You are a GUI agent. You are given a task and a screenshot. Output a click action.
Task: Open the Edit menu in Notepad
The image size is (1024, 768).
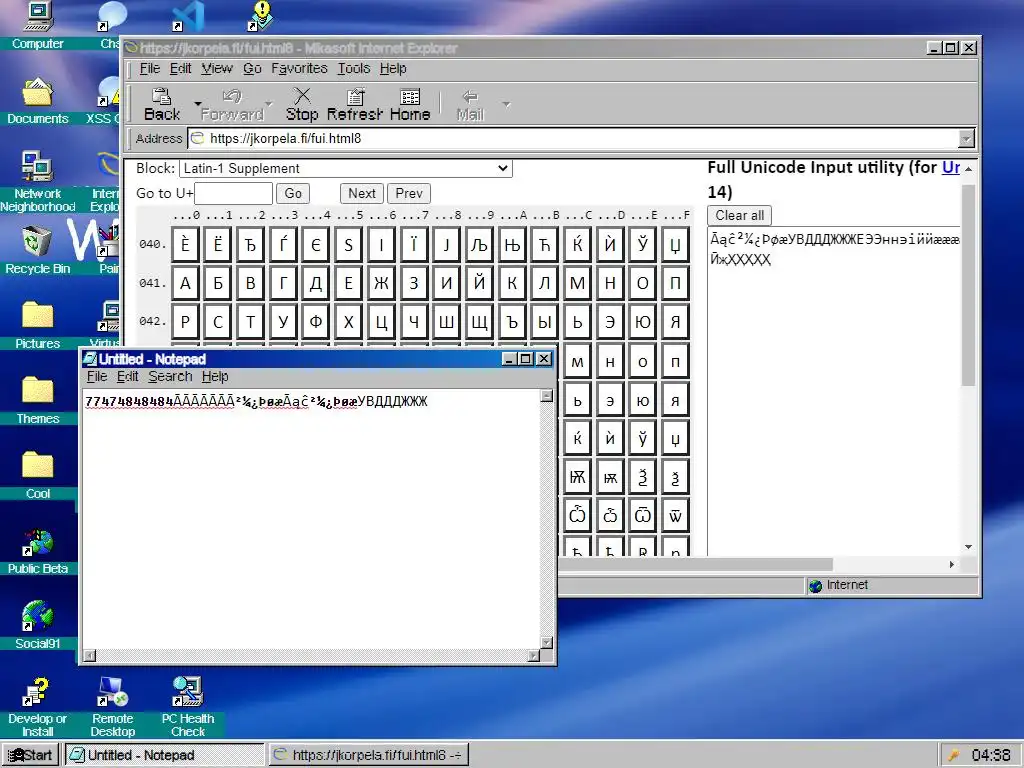[127, 377]
